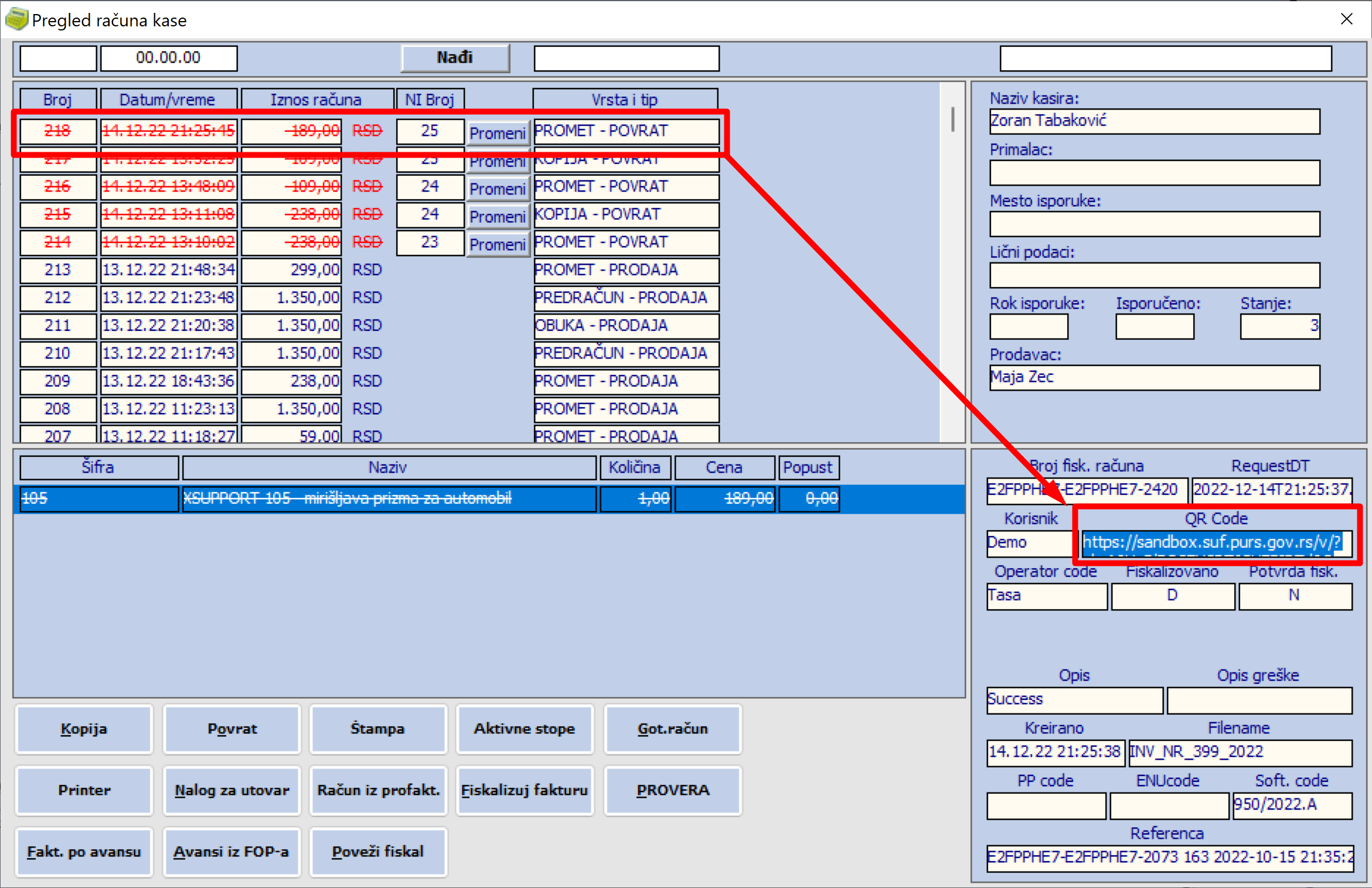Open Printer settings button
This screenshot has height=888, width=1372.
(x=84, y=790)
